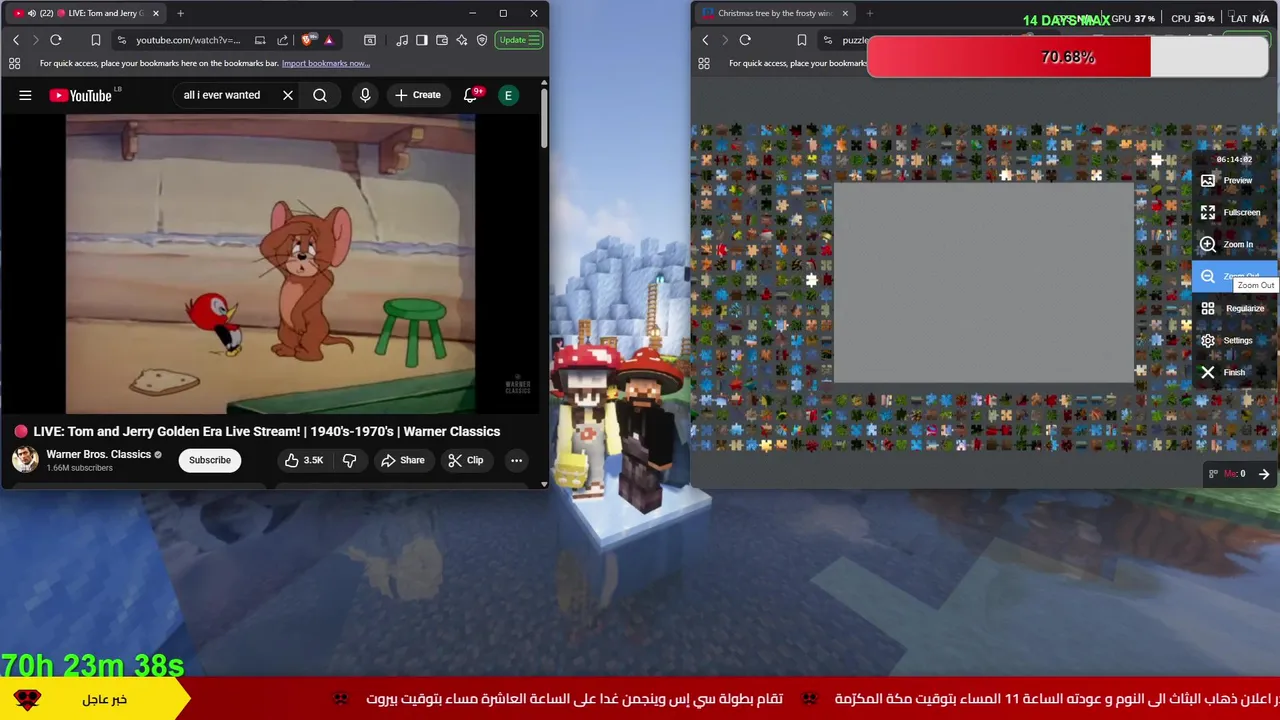The height and width of the screenshot is (720, 1280).
Task: Reload the YouTube page
Action: 56,40
